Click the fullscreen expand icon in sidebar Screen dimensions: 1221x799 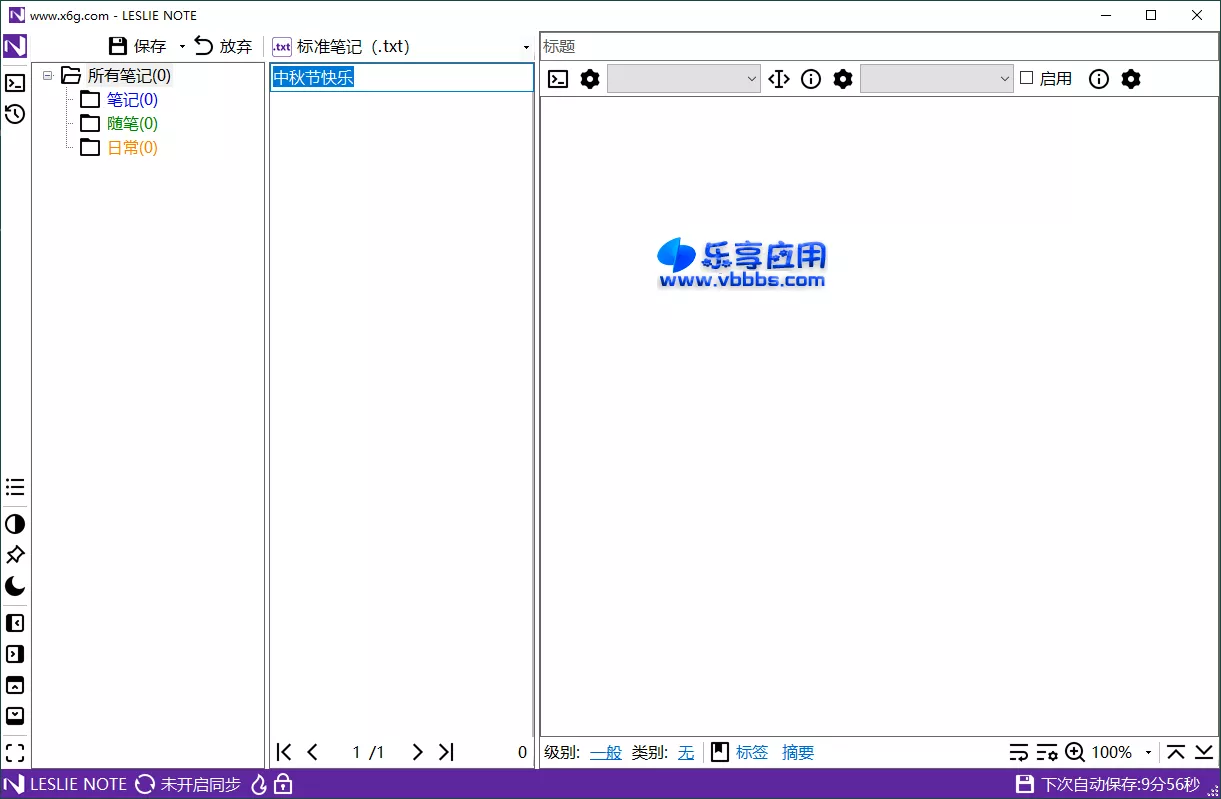pyautogui.click(x=15, y=752)
